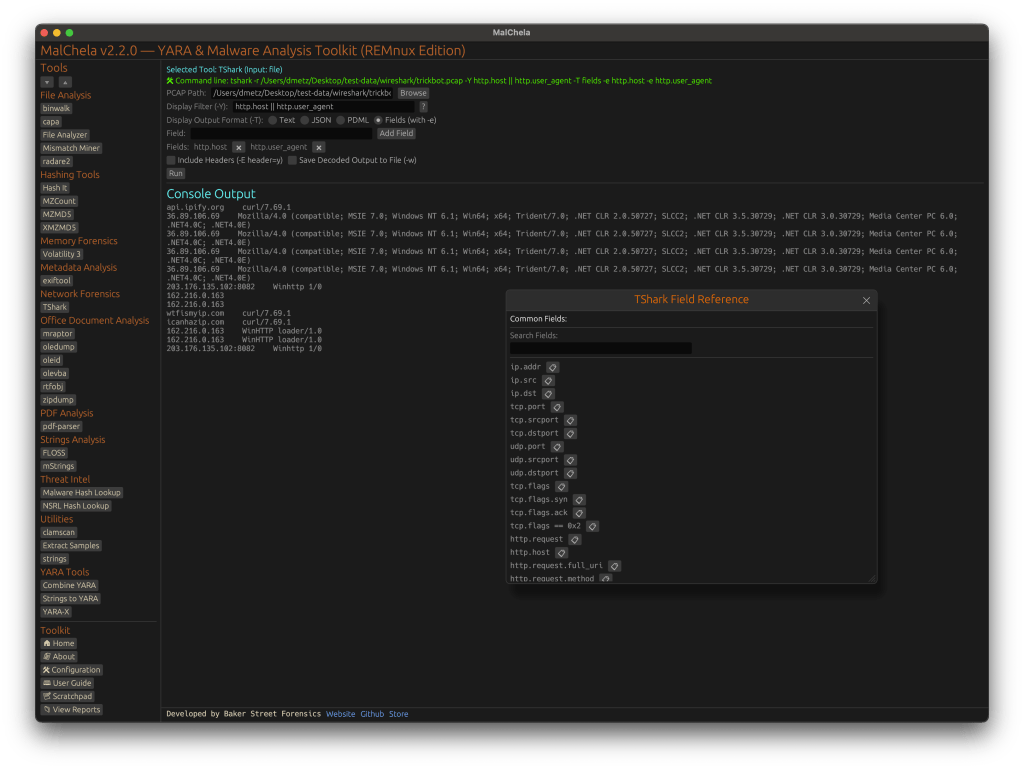
Task: Enable the Include Headers checkbox
Action: pyautogui.click(x=171, y=160)
